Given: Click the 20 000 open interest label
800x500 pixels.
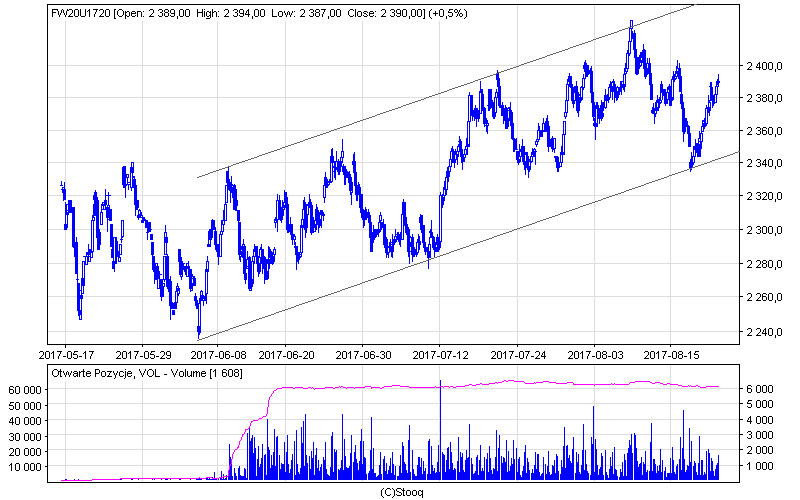Looking at the screenshot, I should tap(25, 452).
